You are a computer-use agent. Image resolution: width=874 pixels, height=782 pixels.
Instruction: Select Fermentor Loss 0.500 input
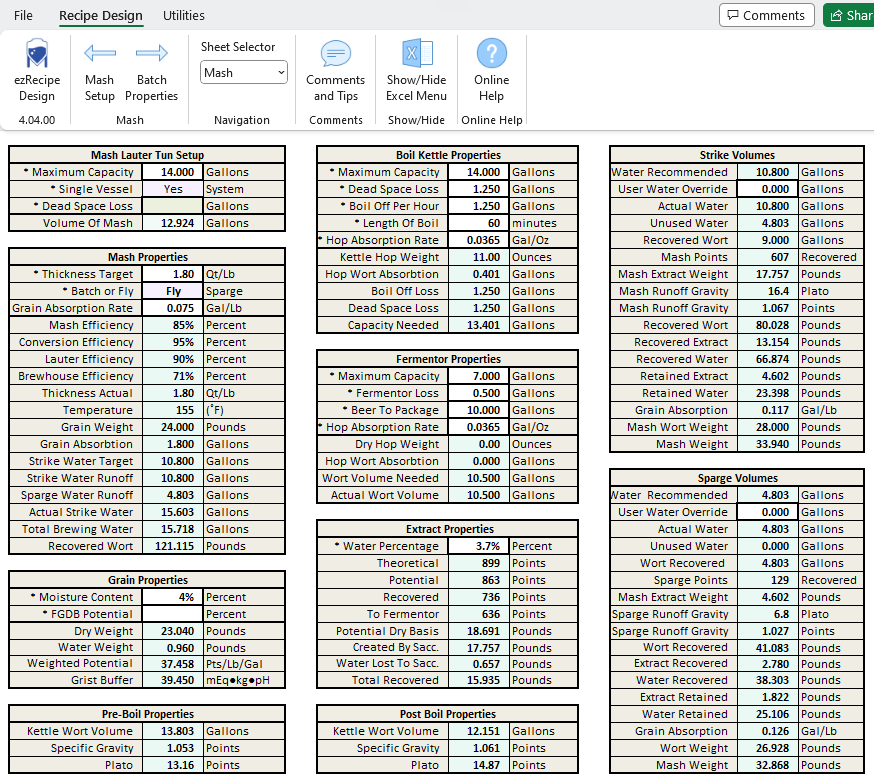pyautogui.click(x=479, y=393)
